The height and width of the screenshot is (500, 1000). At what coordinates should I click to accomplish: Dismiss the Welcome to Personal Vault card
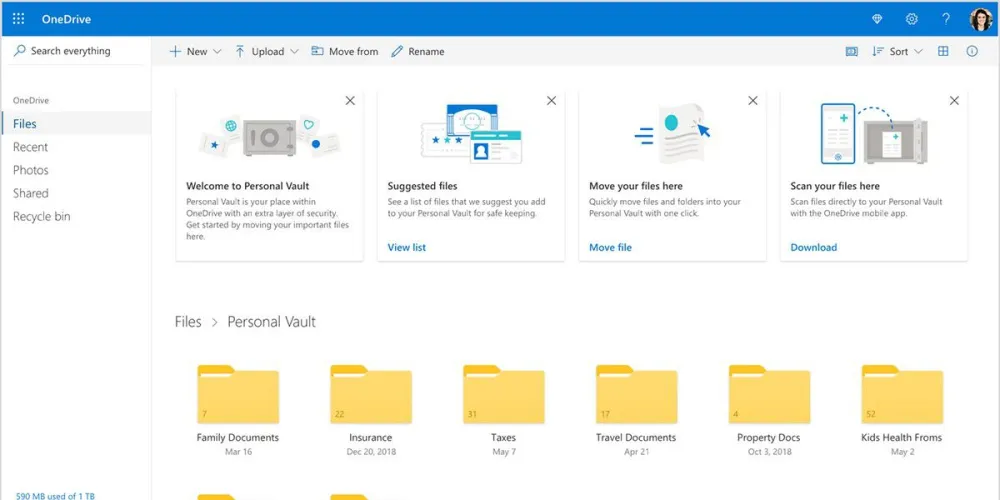tap(349, 101)
